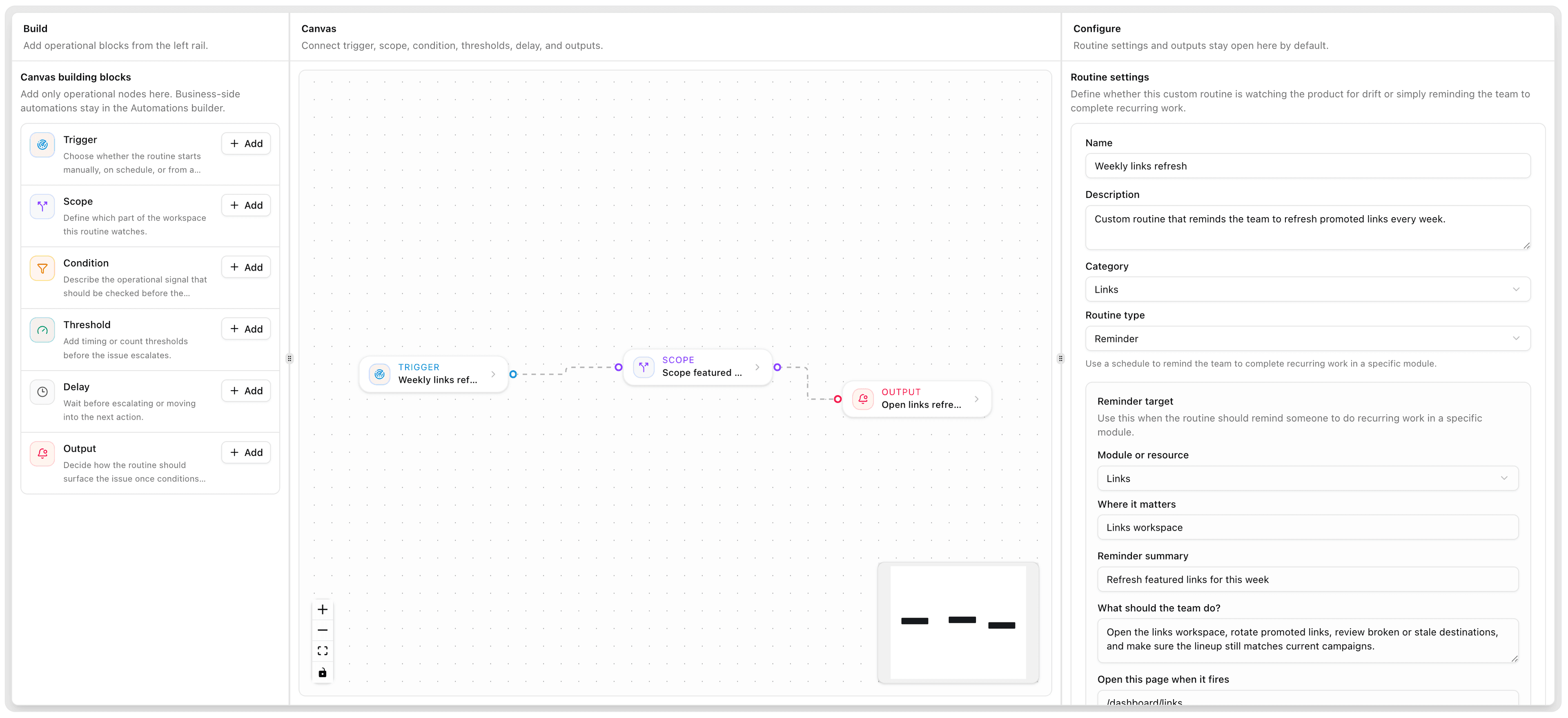This screenshot has height=718, width=1568.
Task: Zoom out using the canvas minus icon
Action: tap(323, 630)
